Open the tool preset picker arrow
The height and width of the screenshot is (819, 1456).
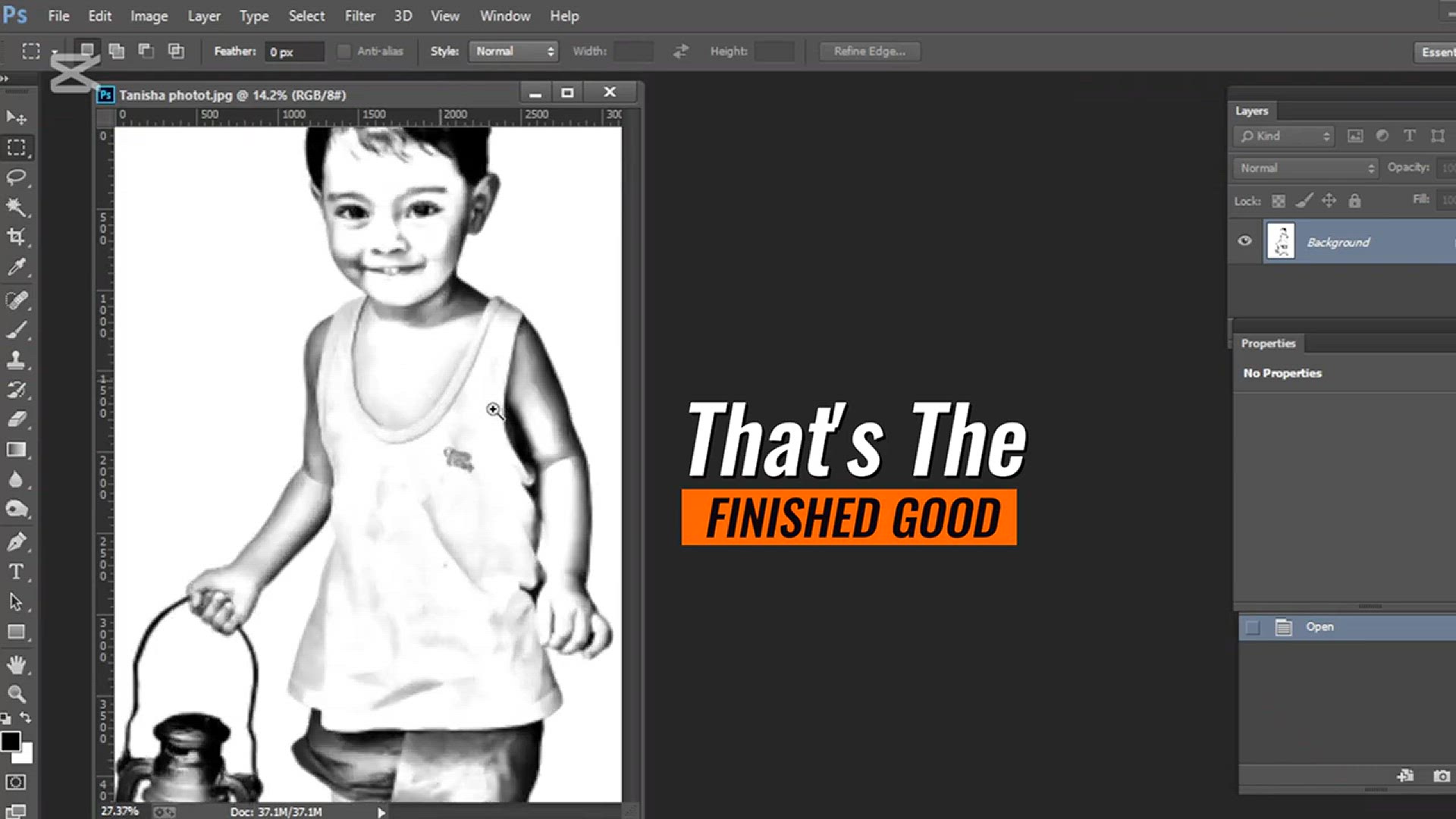[55, 52]
